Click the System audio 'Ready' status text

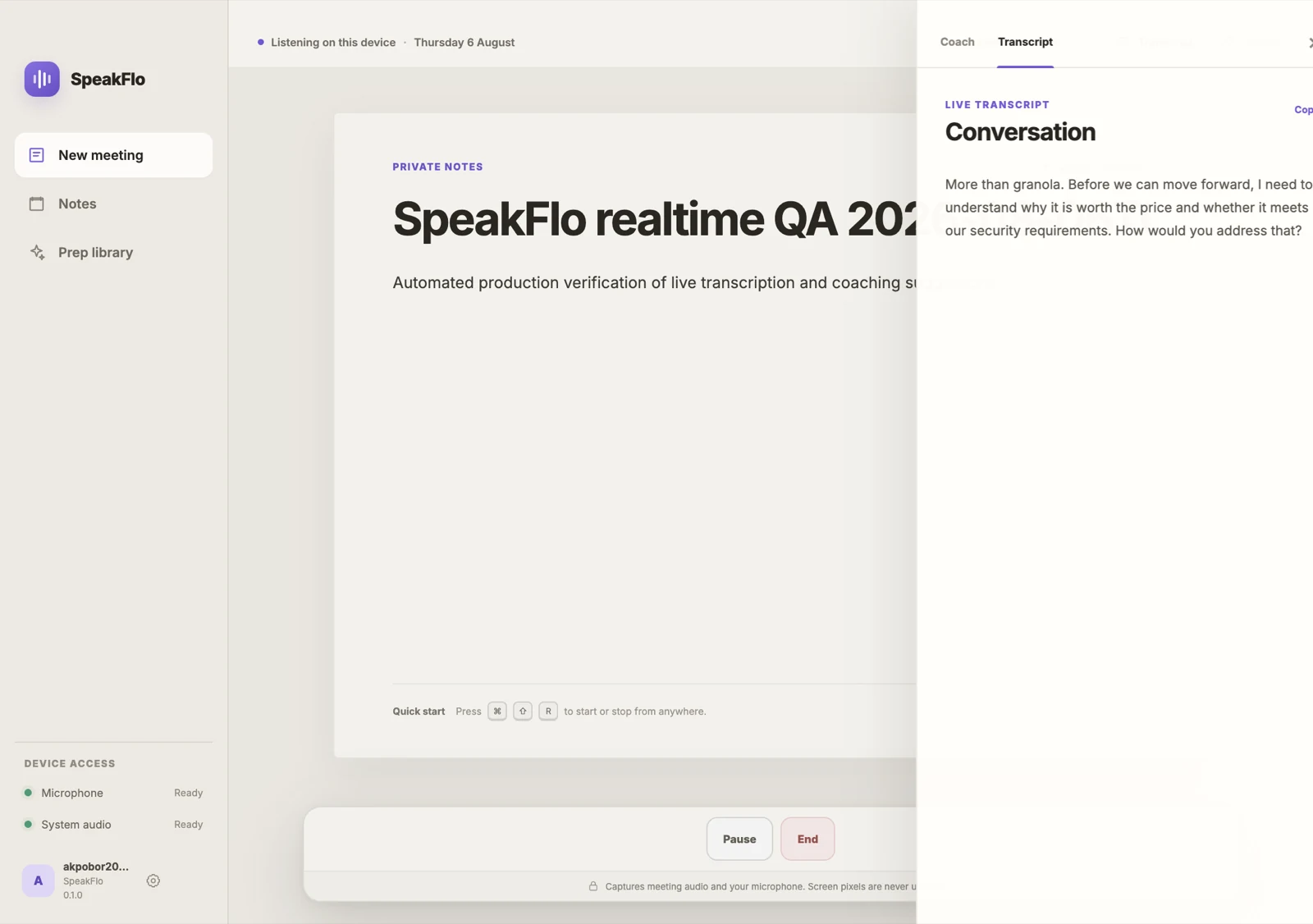pyautogui.click(x=188, y=824)
